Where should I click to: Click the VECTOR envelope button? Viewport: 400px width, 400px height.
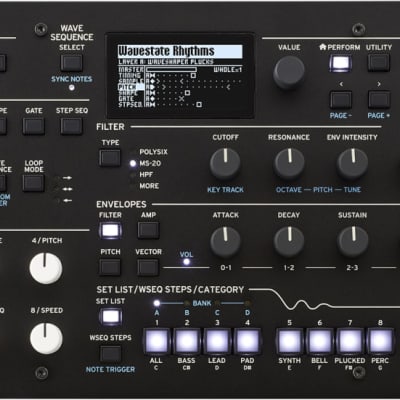click(x=148, y=267)
